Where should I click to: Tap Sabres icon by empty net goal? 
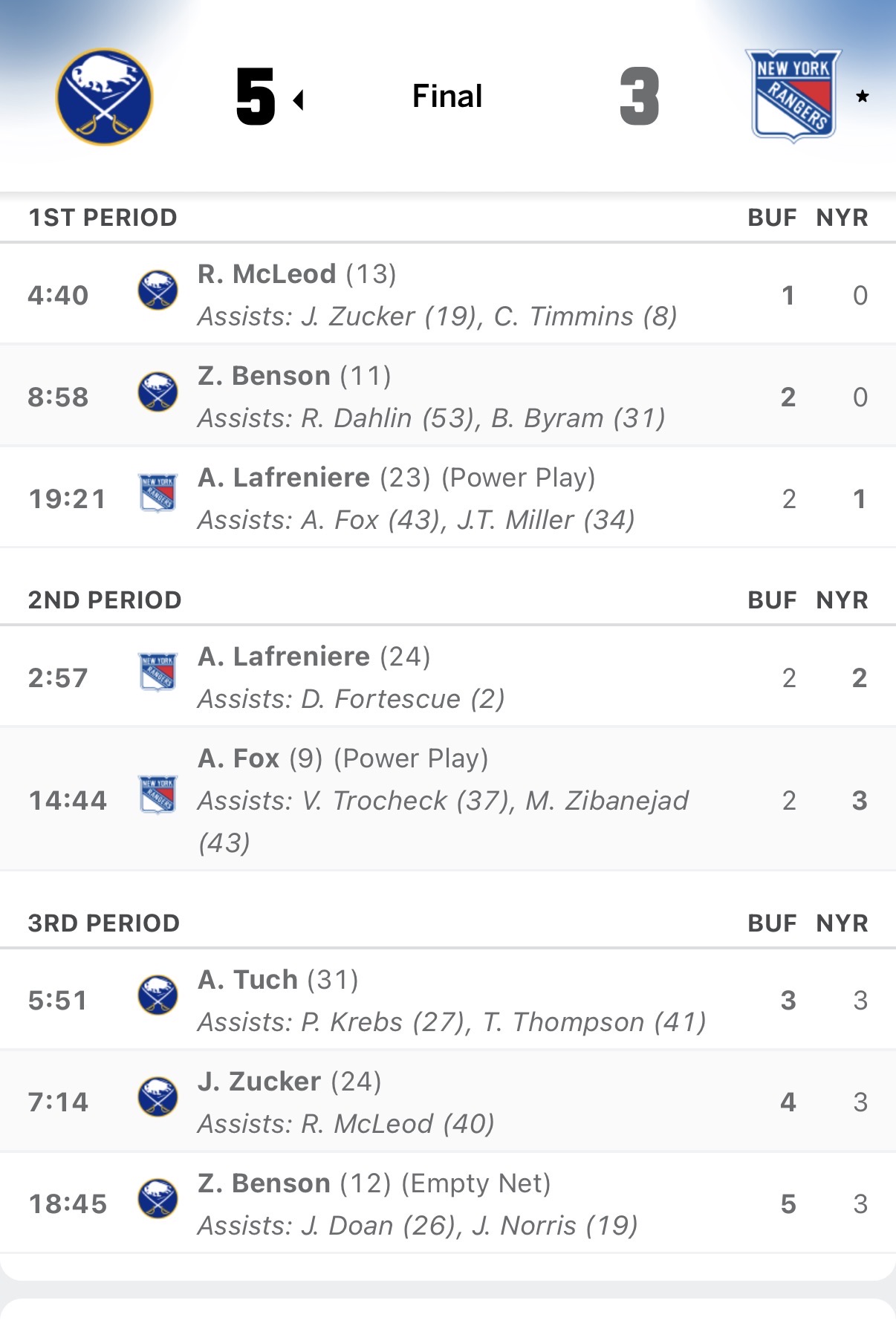(158, 1198)
